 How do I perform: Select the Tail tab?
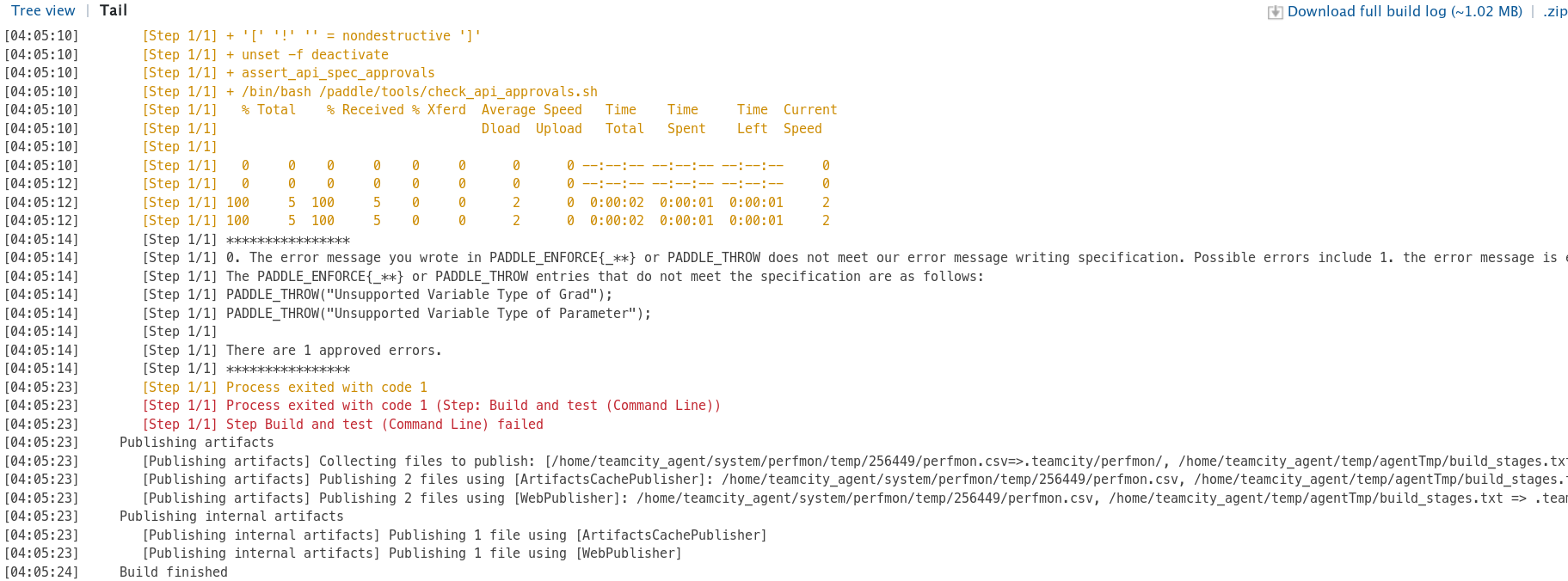coord(114,10)
